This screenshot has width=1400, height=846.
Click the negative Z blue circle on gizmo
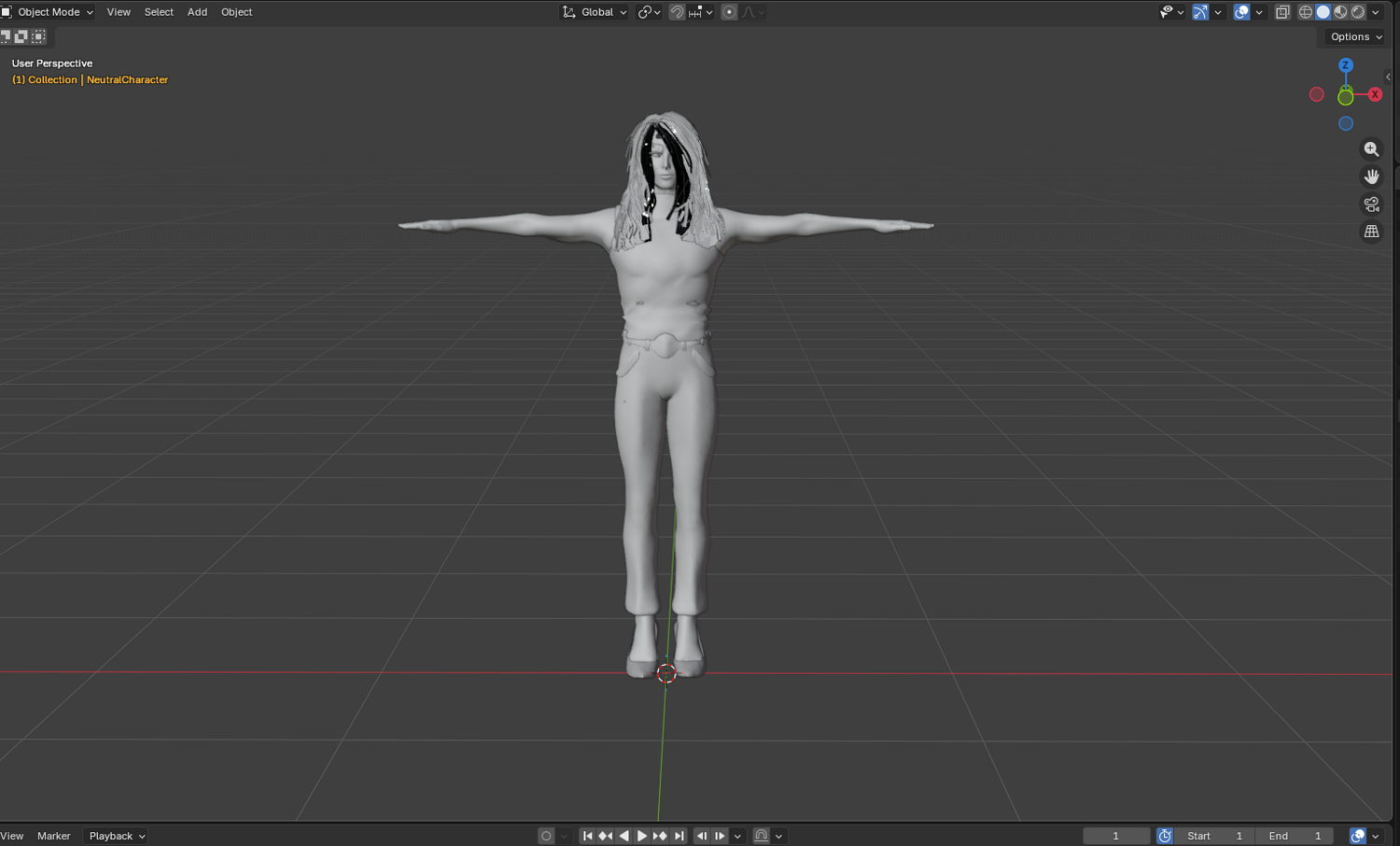[x=1346, y=123]
